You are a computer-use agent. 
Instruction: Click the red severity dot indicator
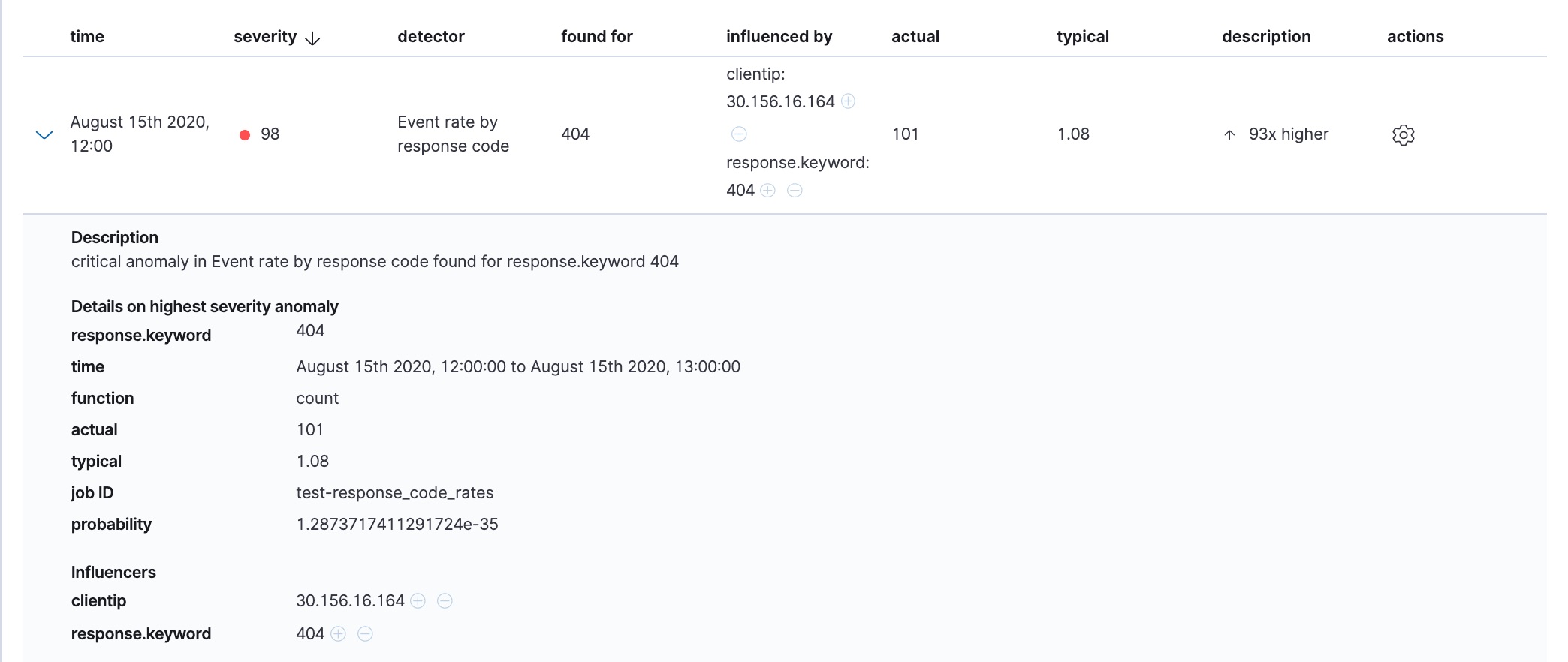(243, 134)
